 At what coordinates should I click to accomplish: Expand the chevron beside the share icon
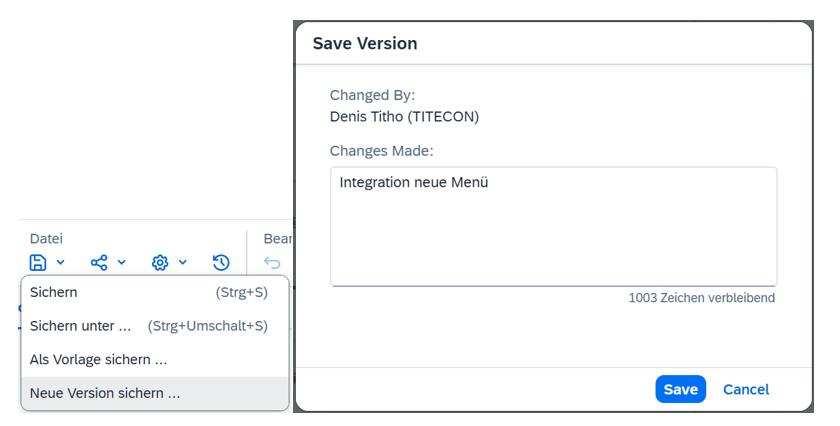tap(122, 263)
